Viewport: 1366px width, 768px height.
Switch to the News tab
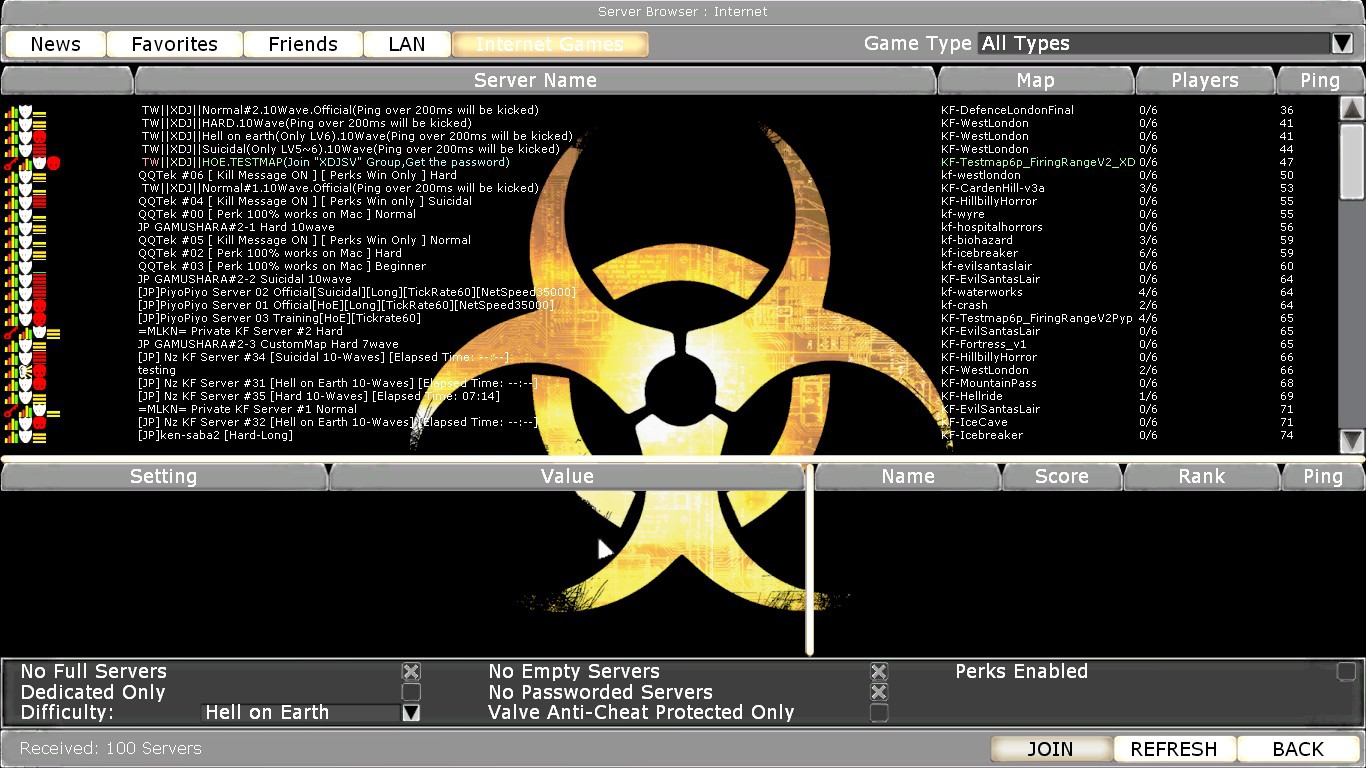tap(56, 44)
